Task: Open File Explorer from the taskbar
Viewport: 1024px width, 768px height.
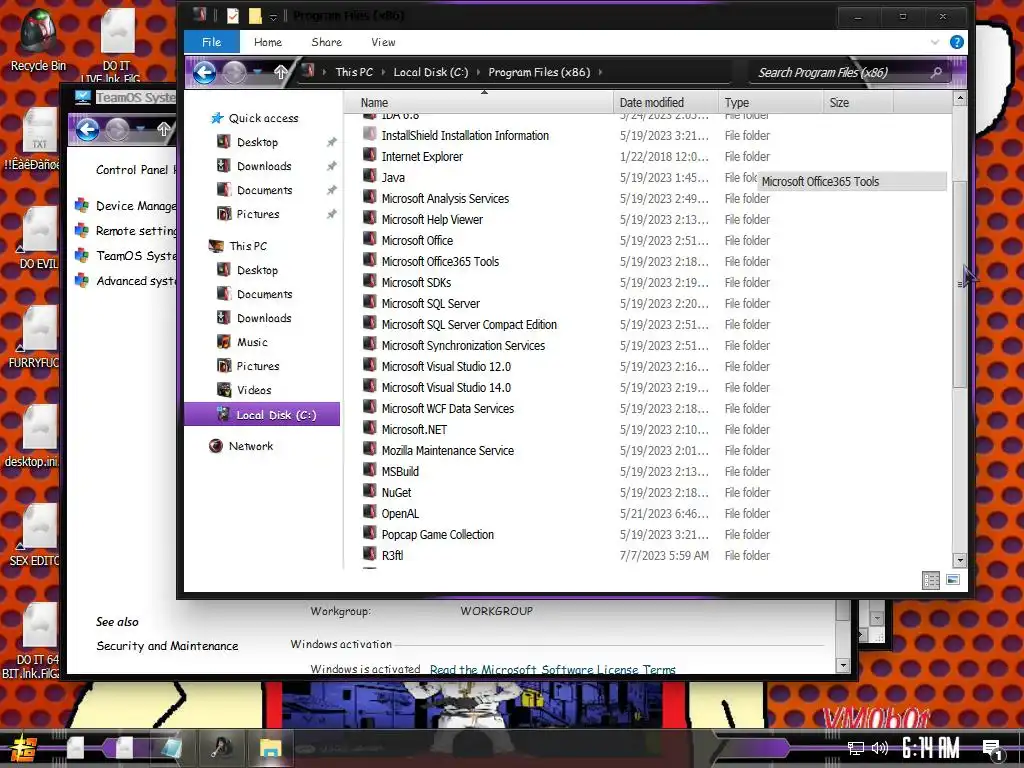Action: [x=270, y=748]
